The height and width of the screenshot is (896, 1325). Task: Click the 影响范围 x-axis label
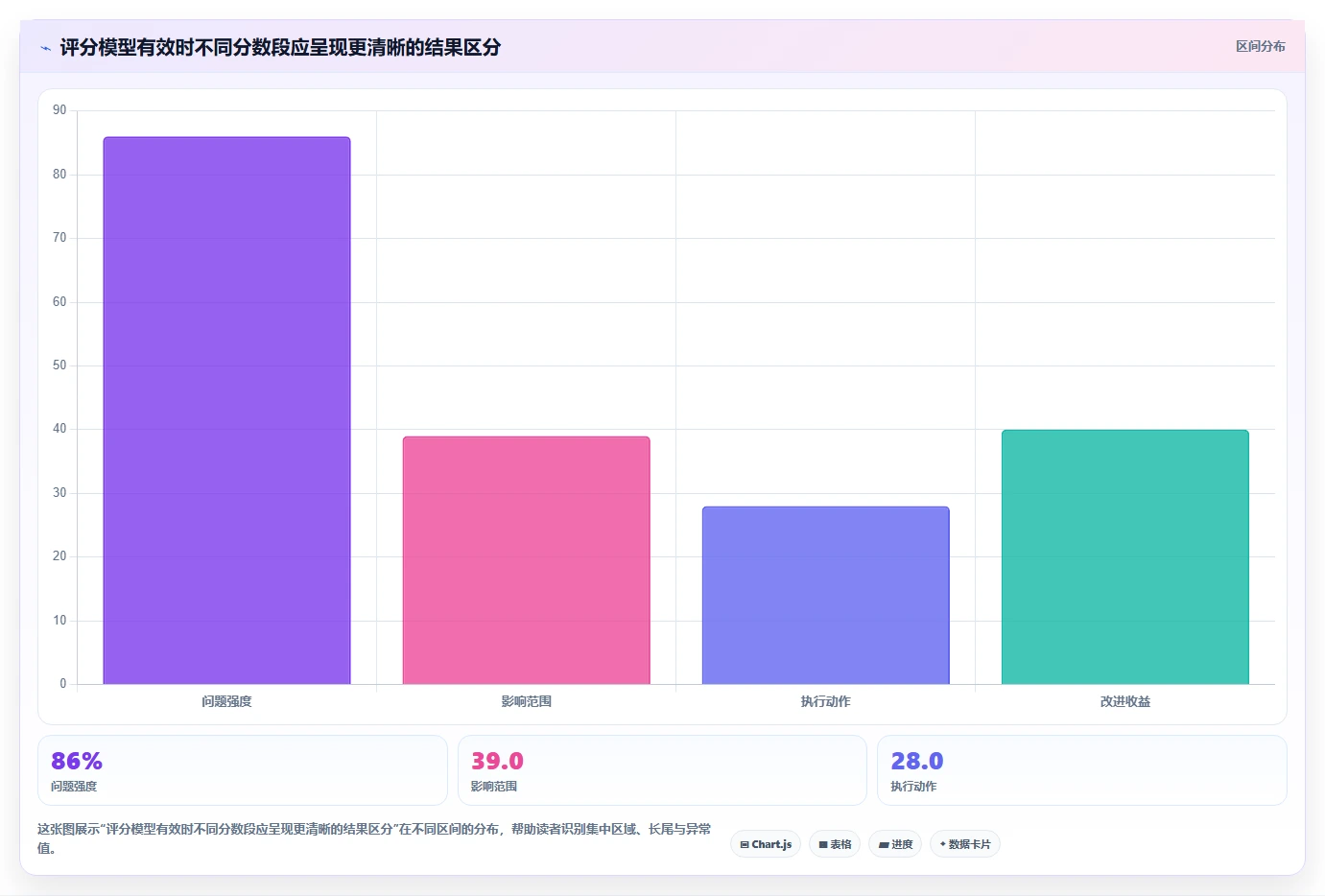pyautogui.click(x=526, y=701)
